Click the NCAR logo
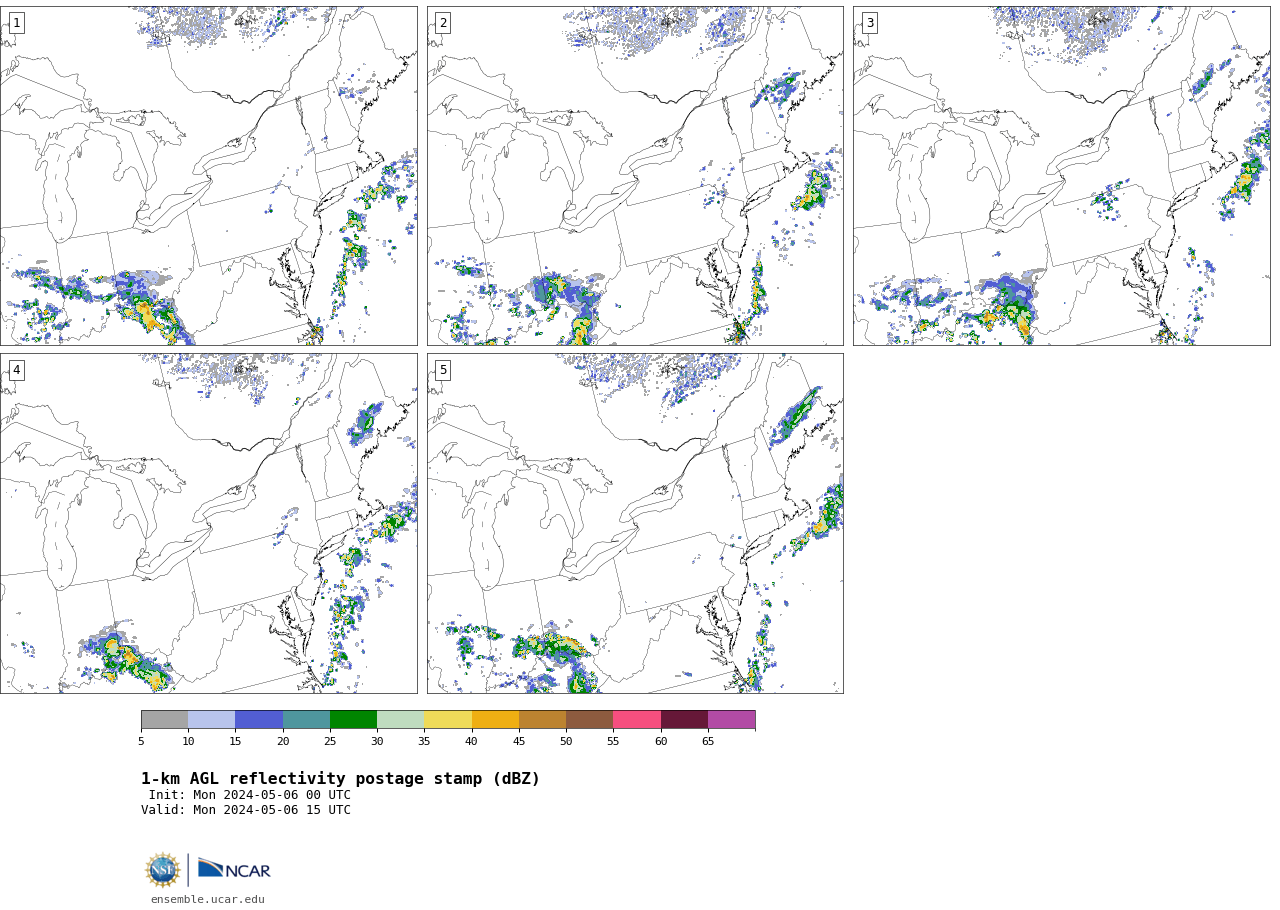The width and height of the screenshot is (1280, 910). [234, 869]
